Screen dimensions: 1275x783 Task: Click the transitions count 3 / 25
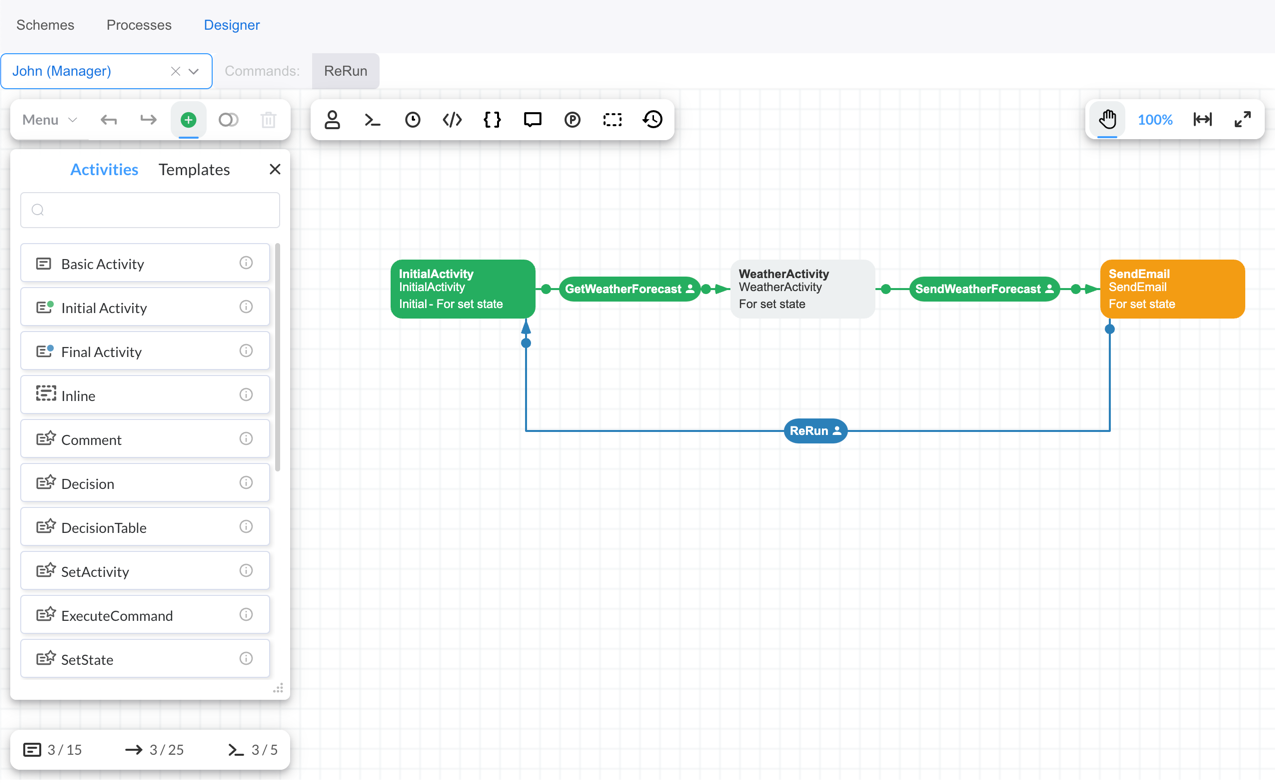(x=155, y=750)
